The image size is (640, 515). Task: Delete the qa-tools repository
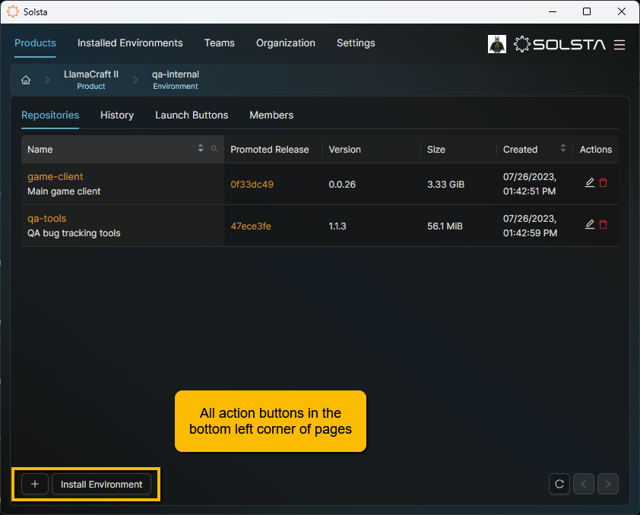(603, 224)
